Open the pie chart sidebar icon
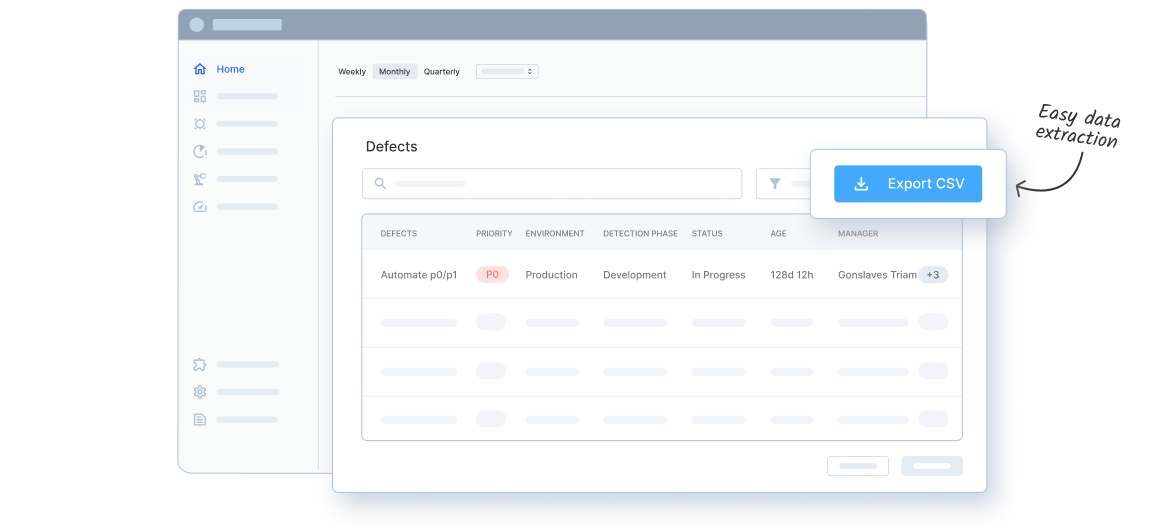The width and height of the screenshot is (1158, 531). pyautogui.click(x=199, y=151)
